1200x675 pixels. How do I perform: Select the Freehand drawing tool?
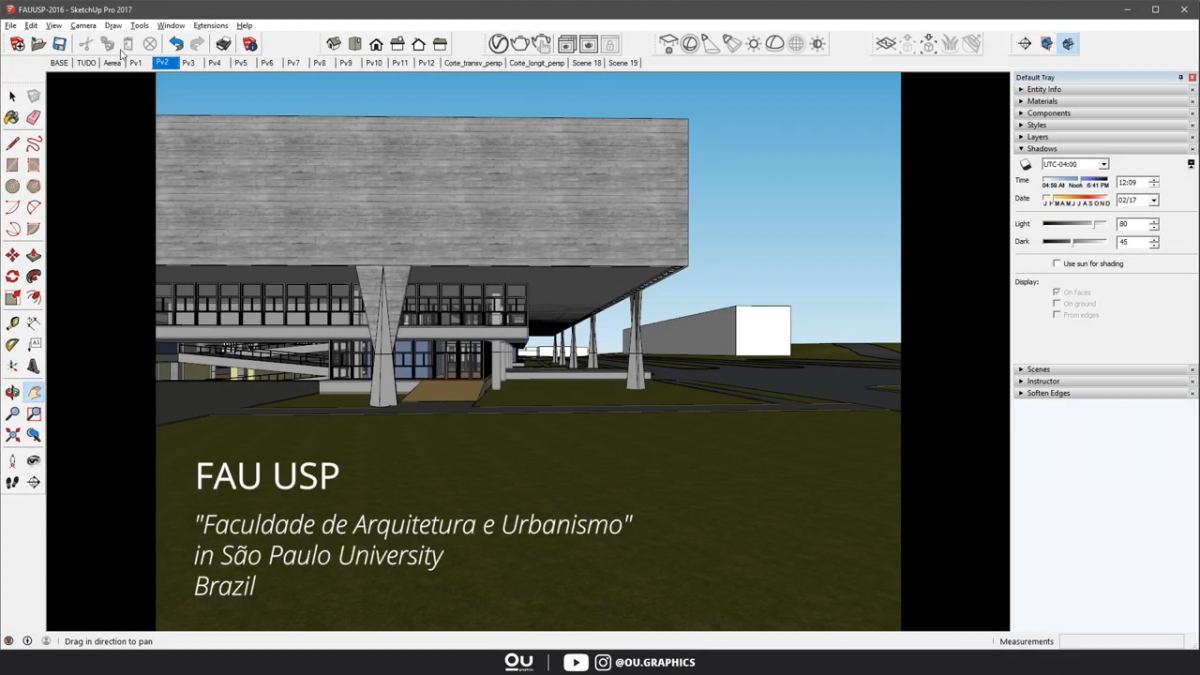[34, 144]
